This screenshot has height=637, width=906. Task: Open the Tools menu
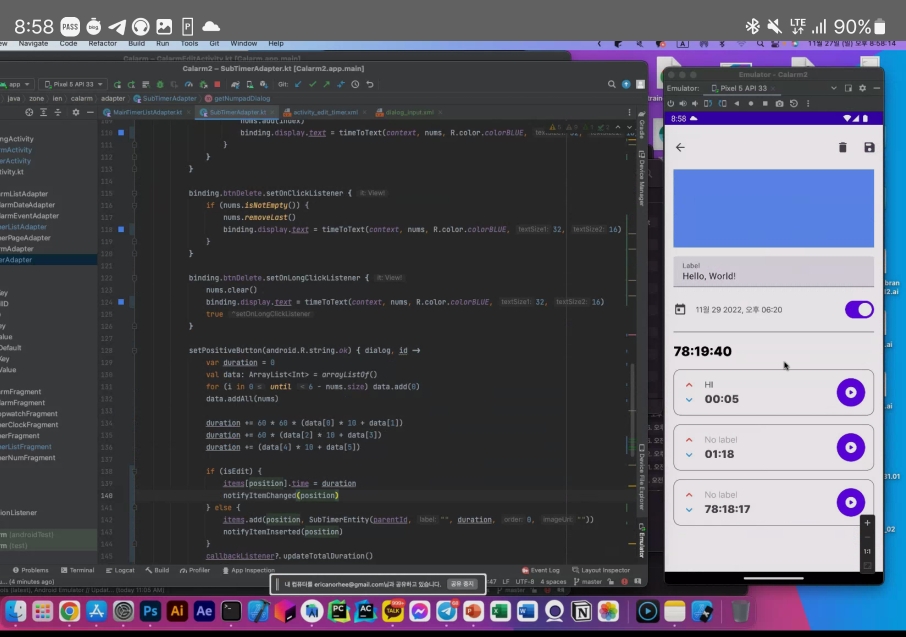coord(189,43)
